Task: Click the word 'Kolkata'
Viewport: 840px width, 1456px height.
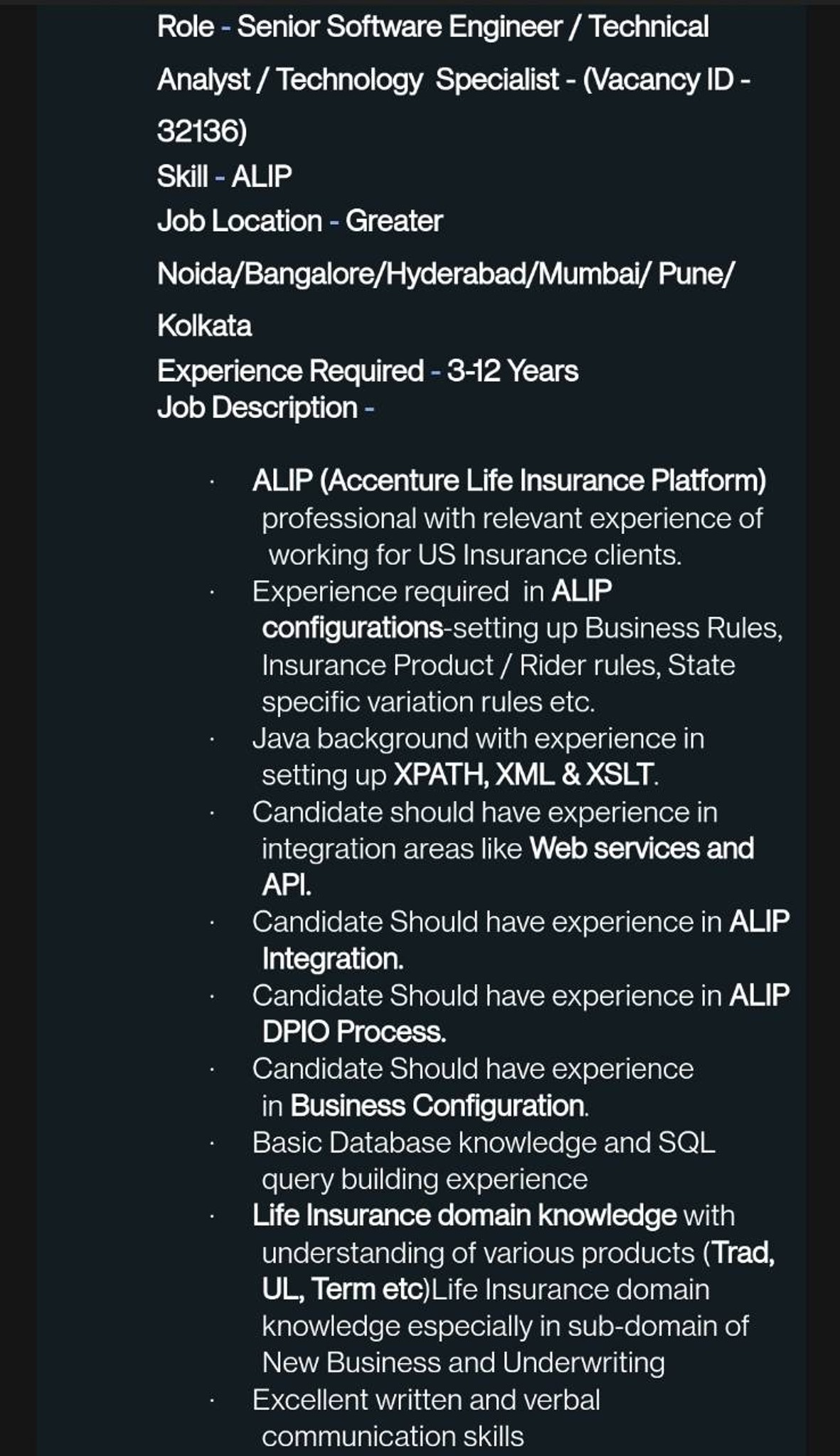Action: (x=204, y=326)
